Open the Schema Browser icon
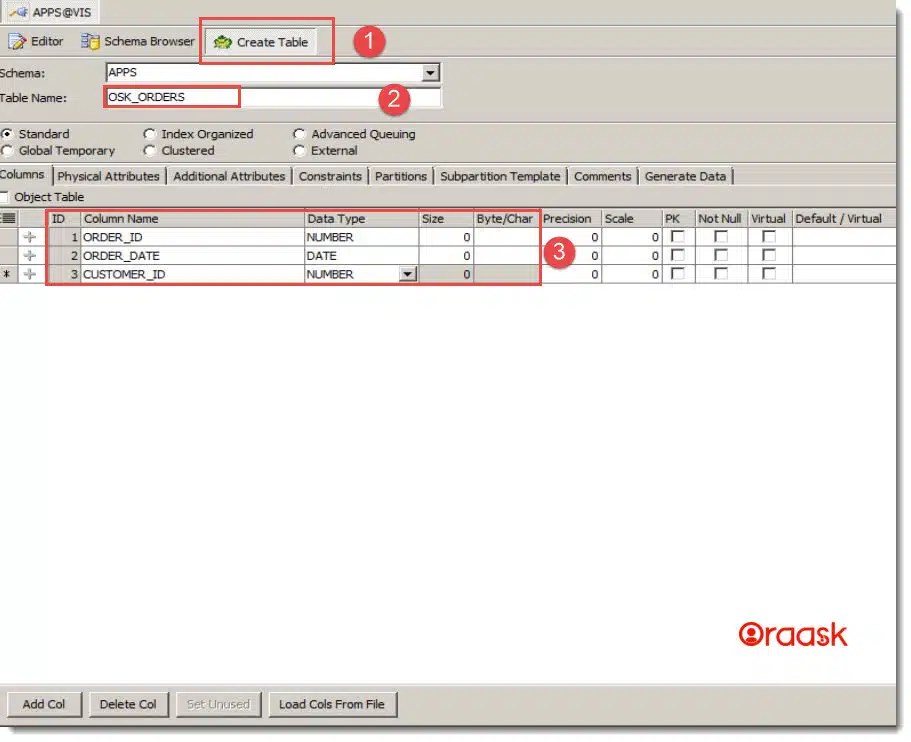This screenshot has width=911, height=742. coord(92,41)
